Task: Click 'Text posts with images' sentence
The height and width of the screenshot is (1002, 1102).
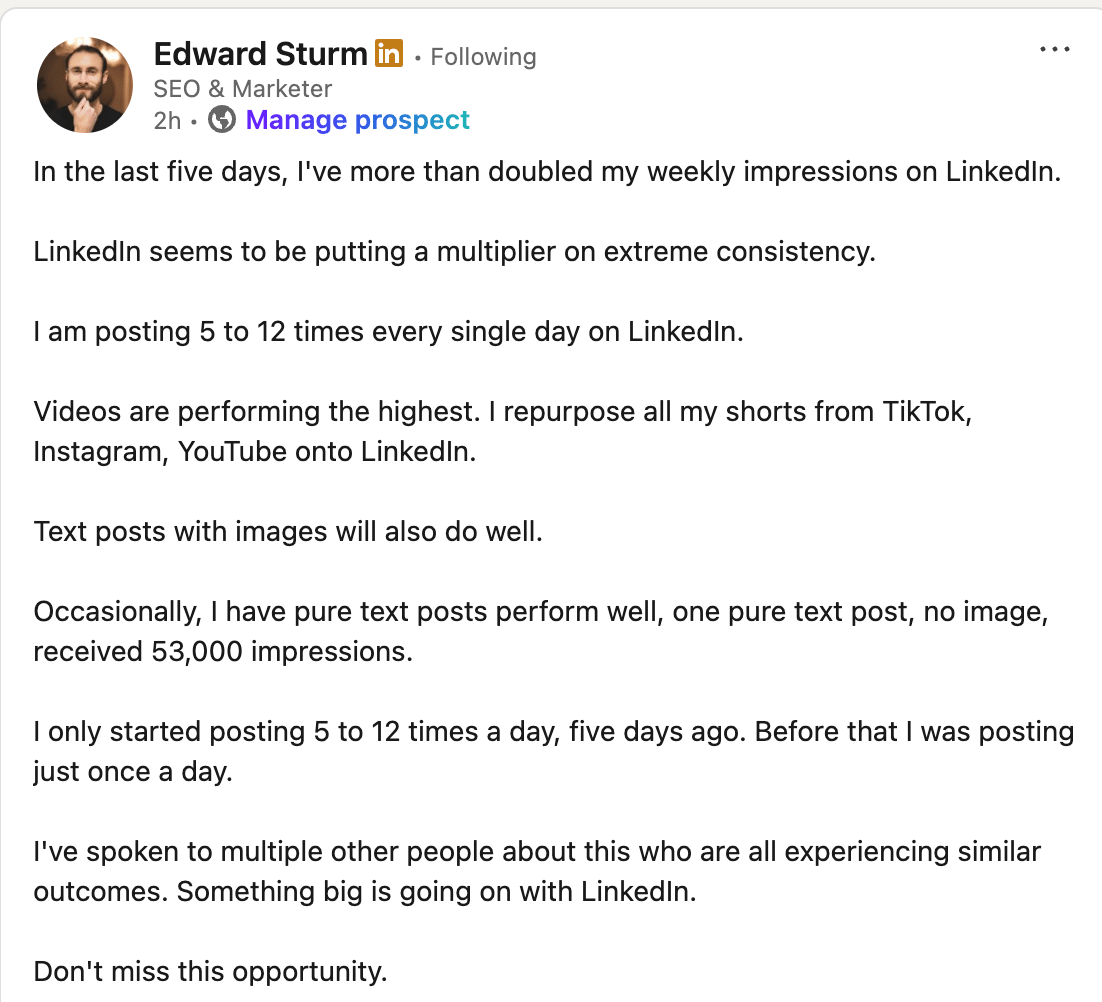Action: point(288,532)
